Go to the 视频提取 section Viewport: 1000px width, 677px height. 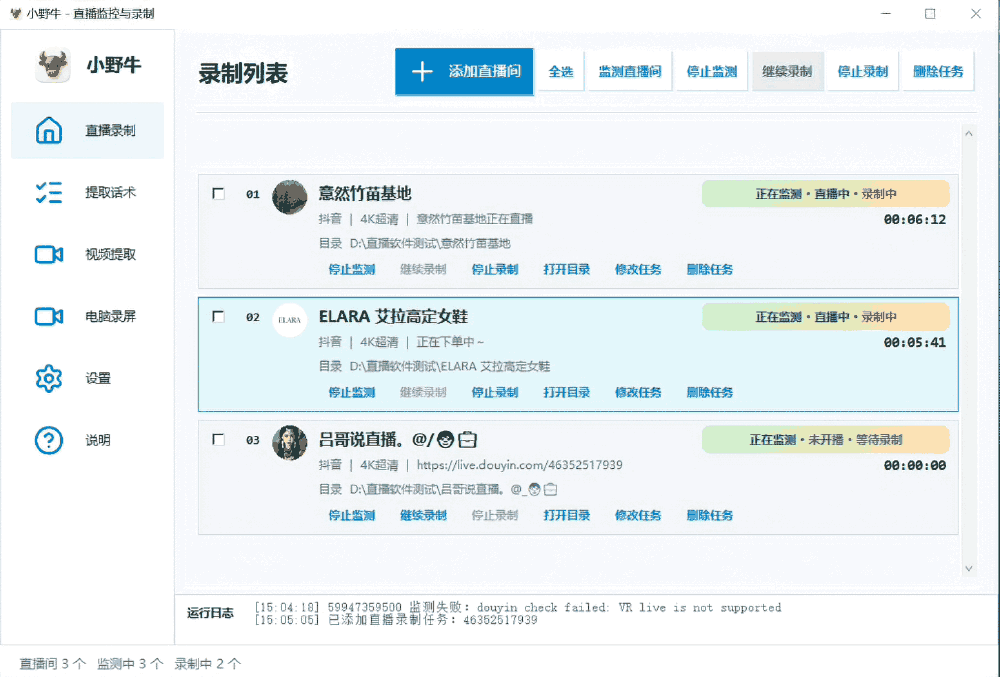(87, 254)
